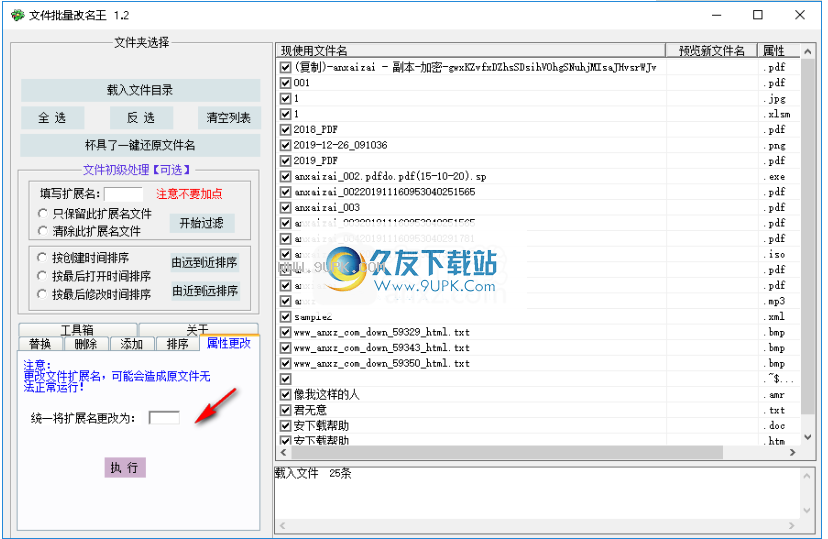The width and height of the screenshot is (828, 539).
Task: Uncheck the (复制)-anxaizai file checkbox
Action: click(x=286, y=68)
